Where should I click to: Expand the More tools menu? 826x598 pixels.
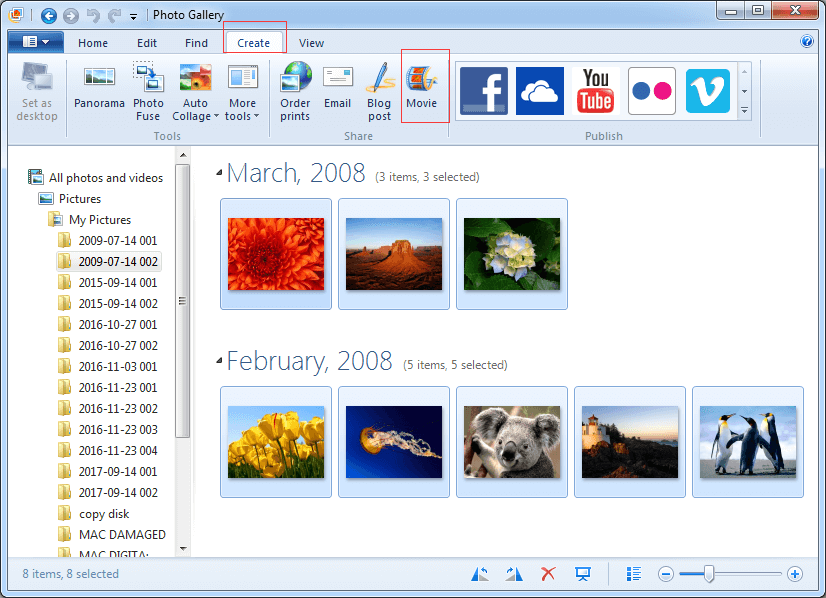click(x=242, y=90)
